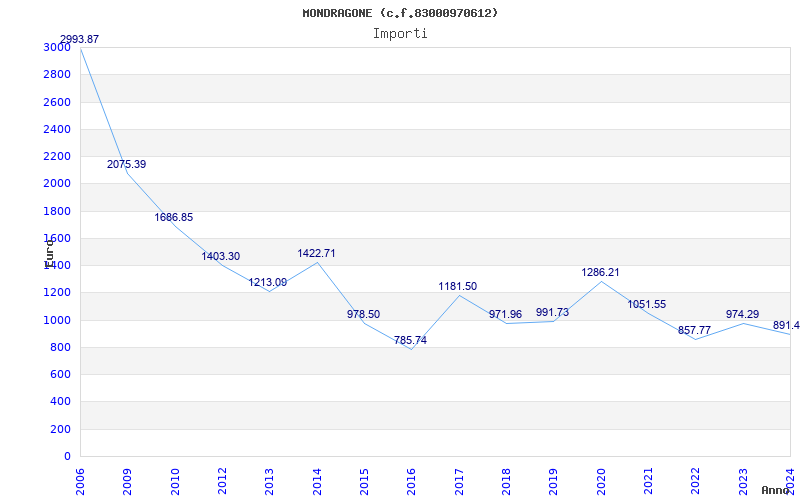This screenshot has width=800, height=500.
Task: Click the x-axis year 2022
Action: coord(696,482)
